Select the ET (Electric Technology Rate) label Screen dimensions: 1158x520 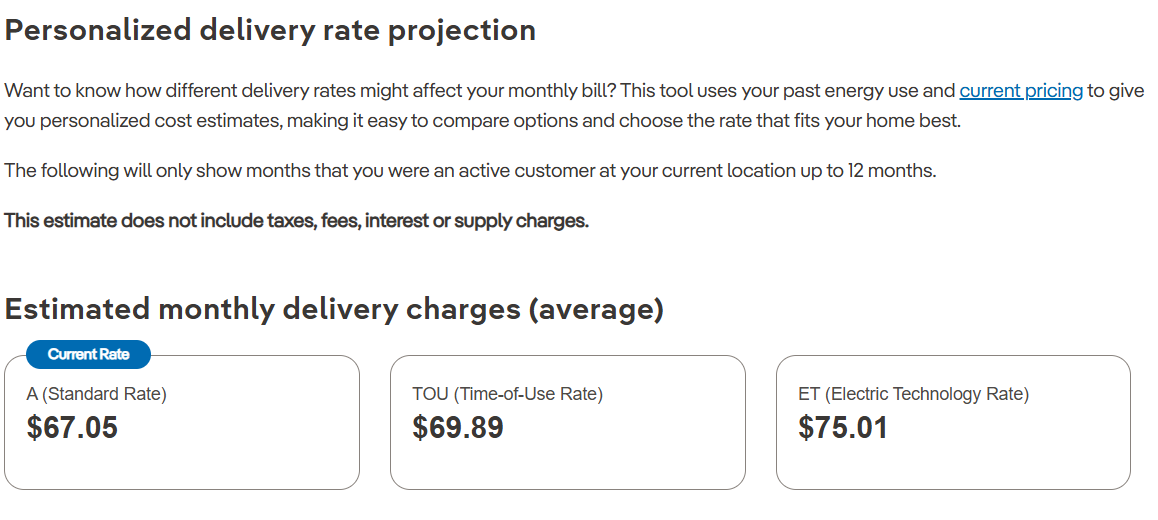914,394
